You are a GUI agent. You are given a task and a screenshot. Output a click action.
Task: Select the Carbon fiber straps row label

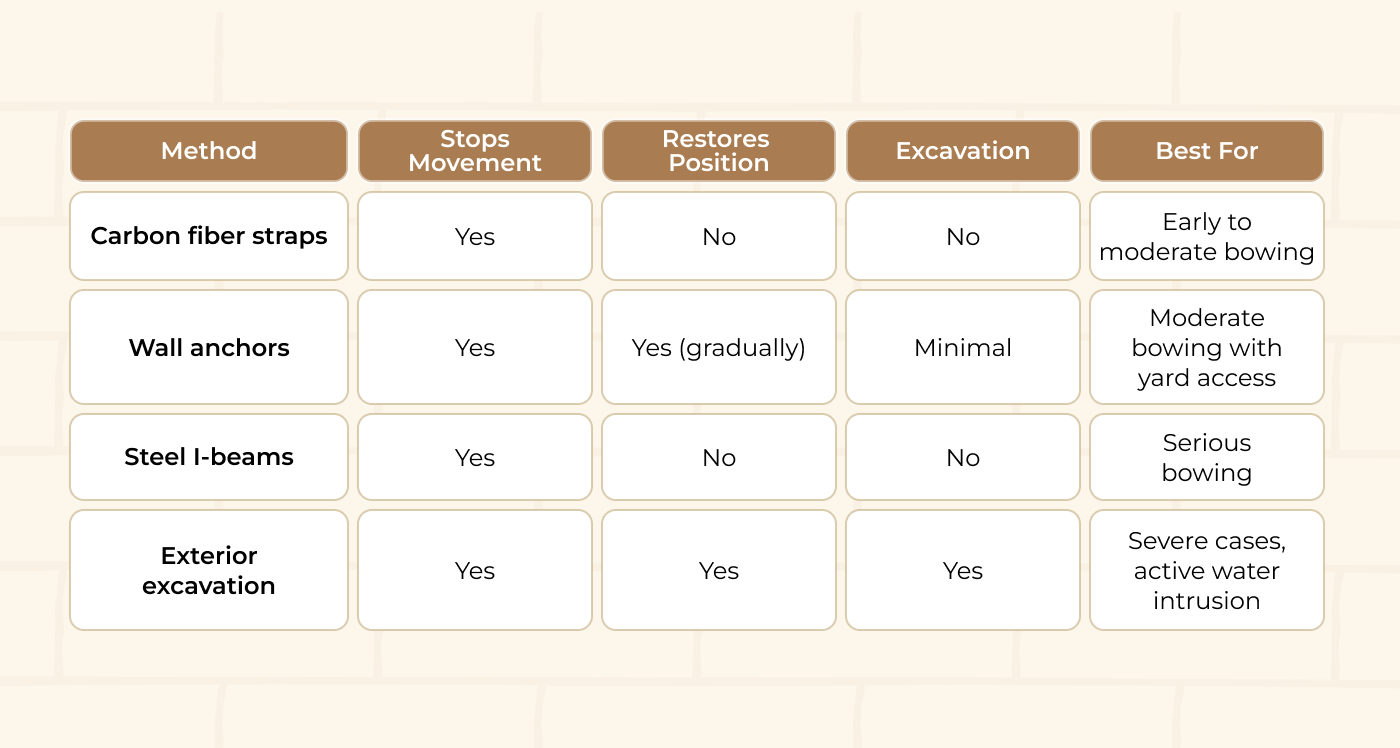click(x=209, y=236)
